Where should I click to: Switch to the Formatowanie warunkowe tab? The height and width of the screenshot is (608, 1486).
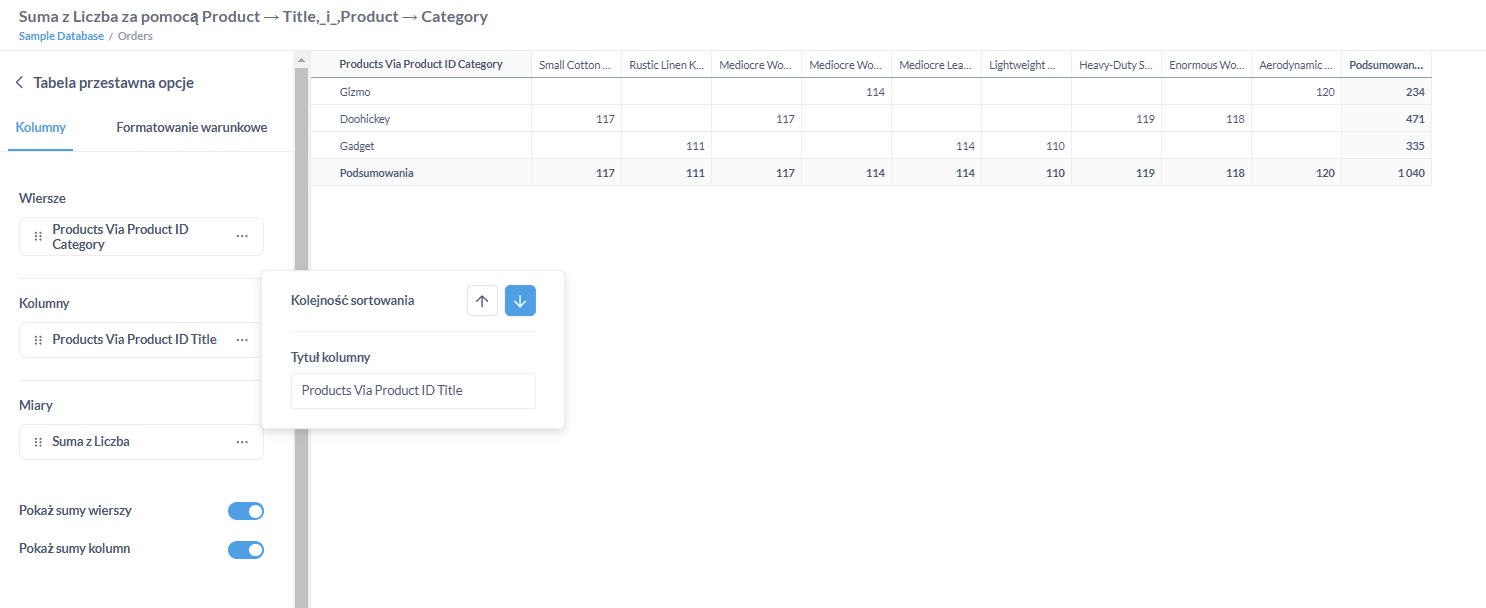(x=192, y=127)
